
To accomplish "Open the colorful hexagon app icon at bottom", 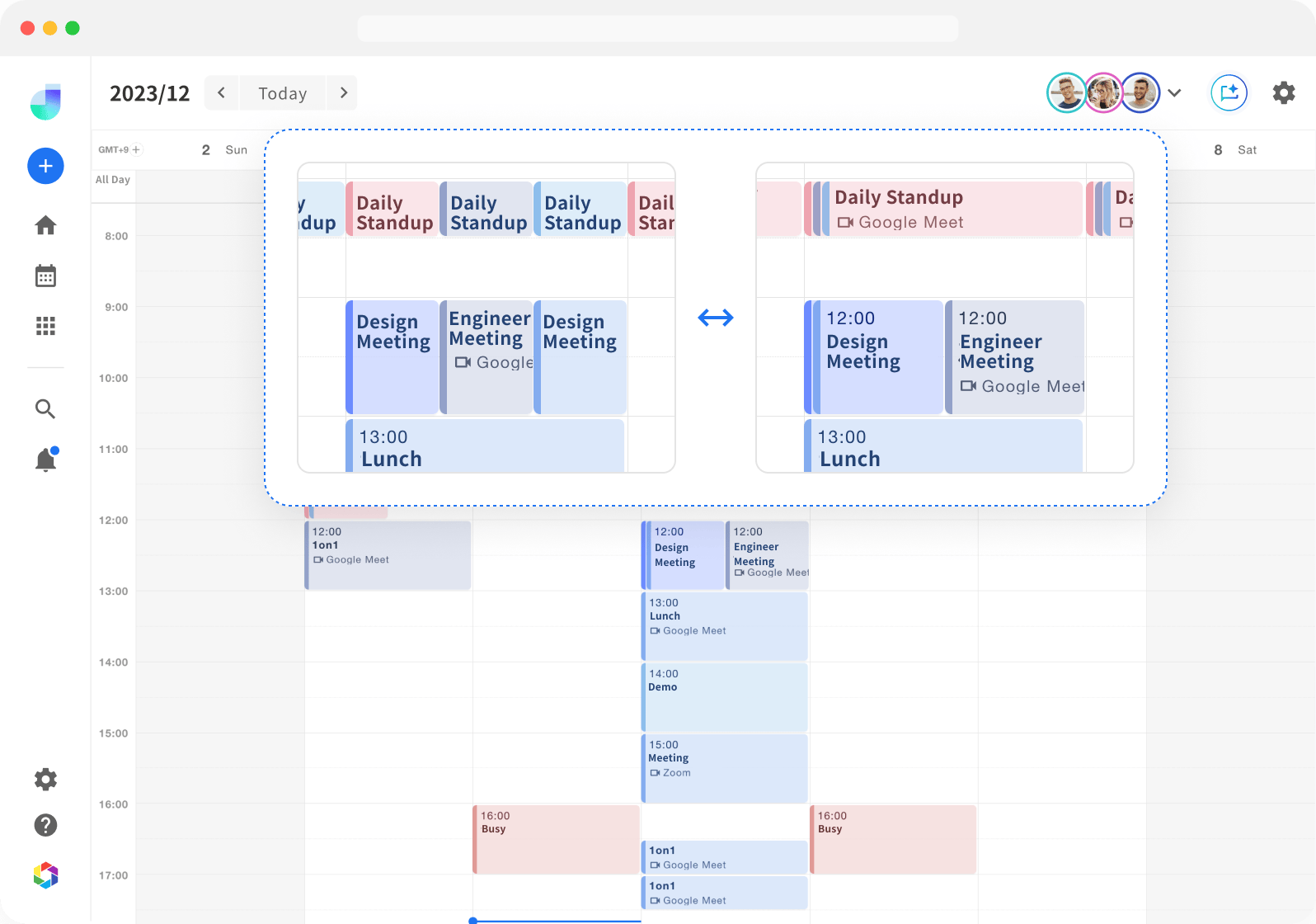I will (x=45, y=875).
